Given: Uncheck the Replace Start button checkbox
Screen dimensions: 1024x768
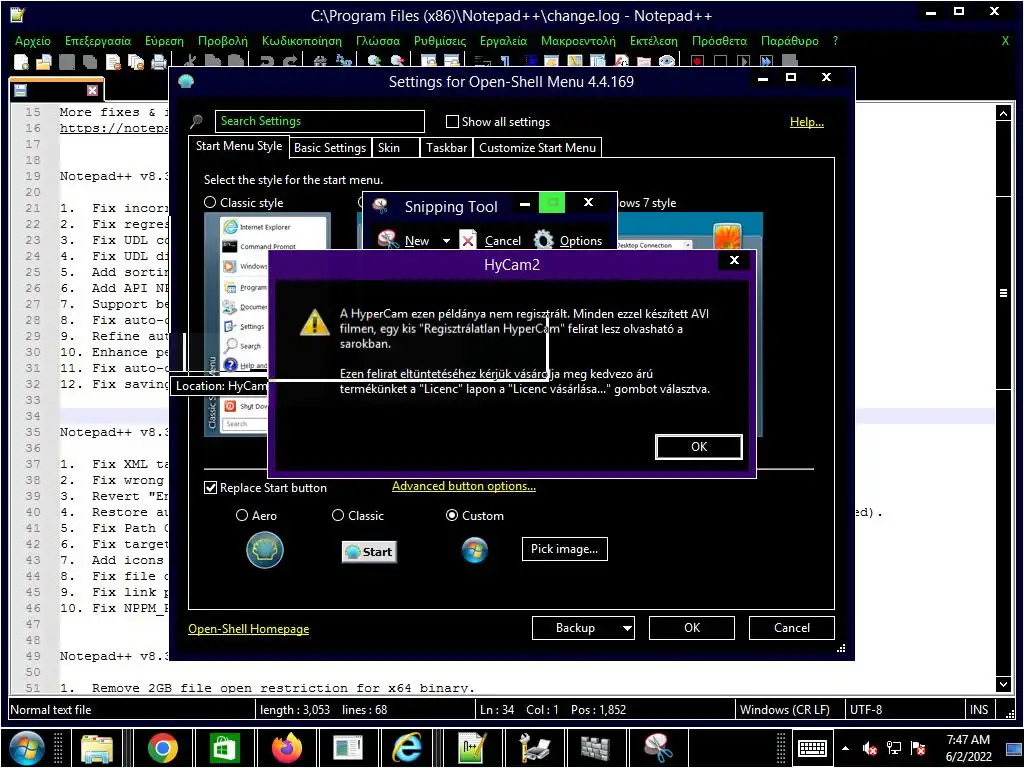Looking at the screenshot, I should (x=210, y=488).
